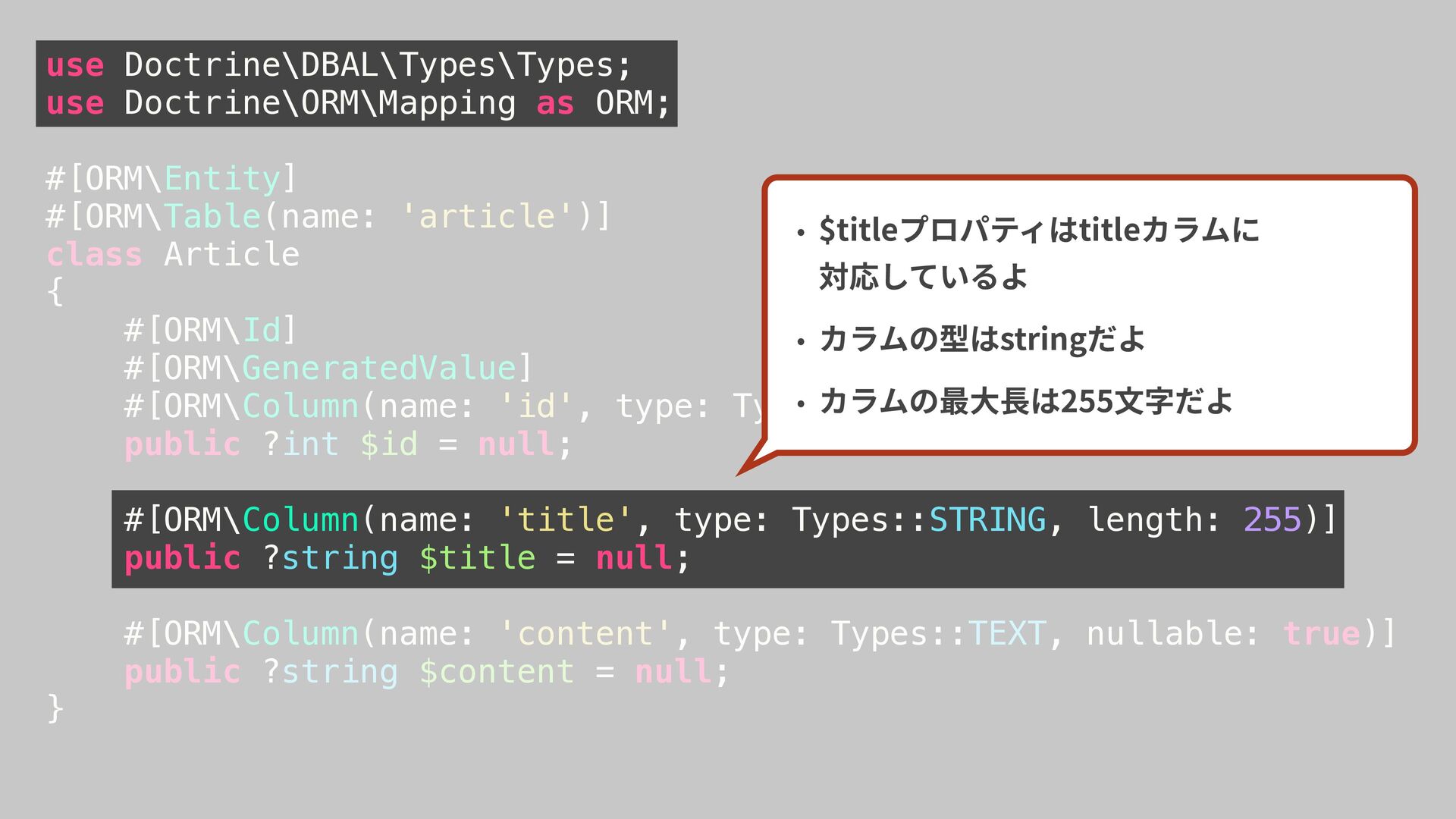Click the '$id' property variable
The height and width of the screenshot is (819, 1456).
click(388, 444)
